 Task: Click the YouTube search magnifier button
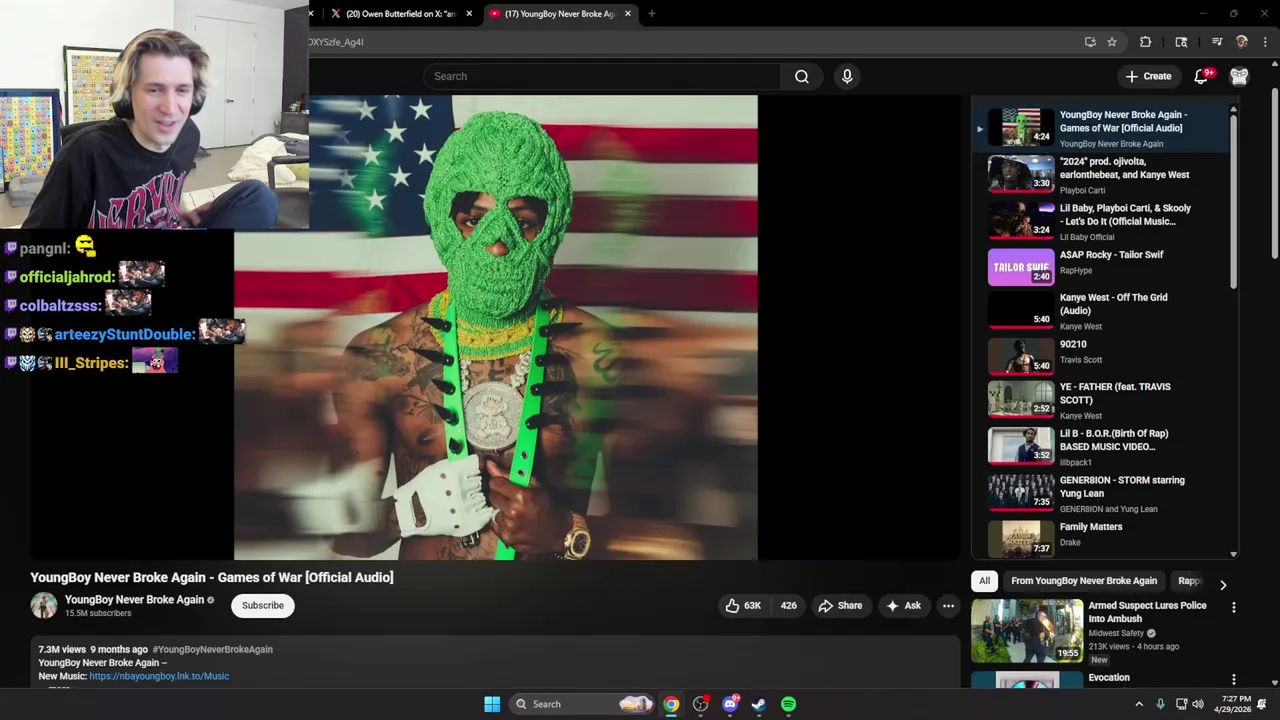[801, 76]
